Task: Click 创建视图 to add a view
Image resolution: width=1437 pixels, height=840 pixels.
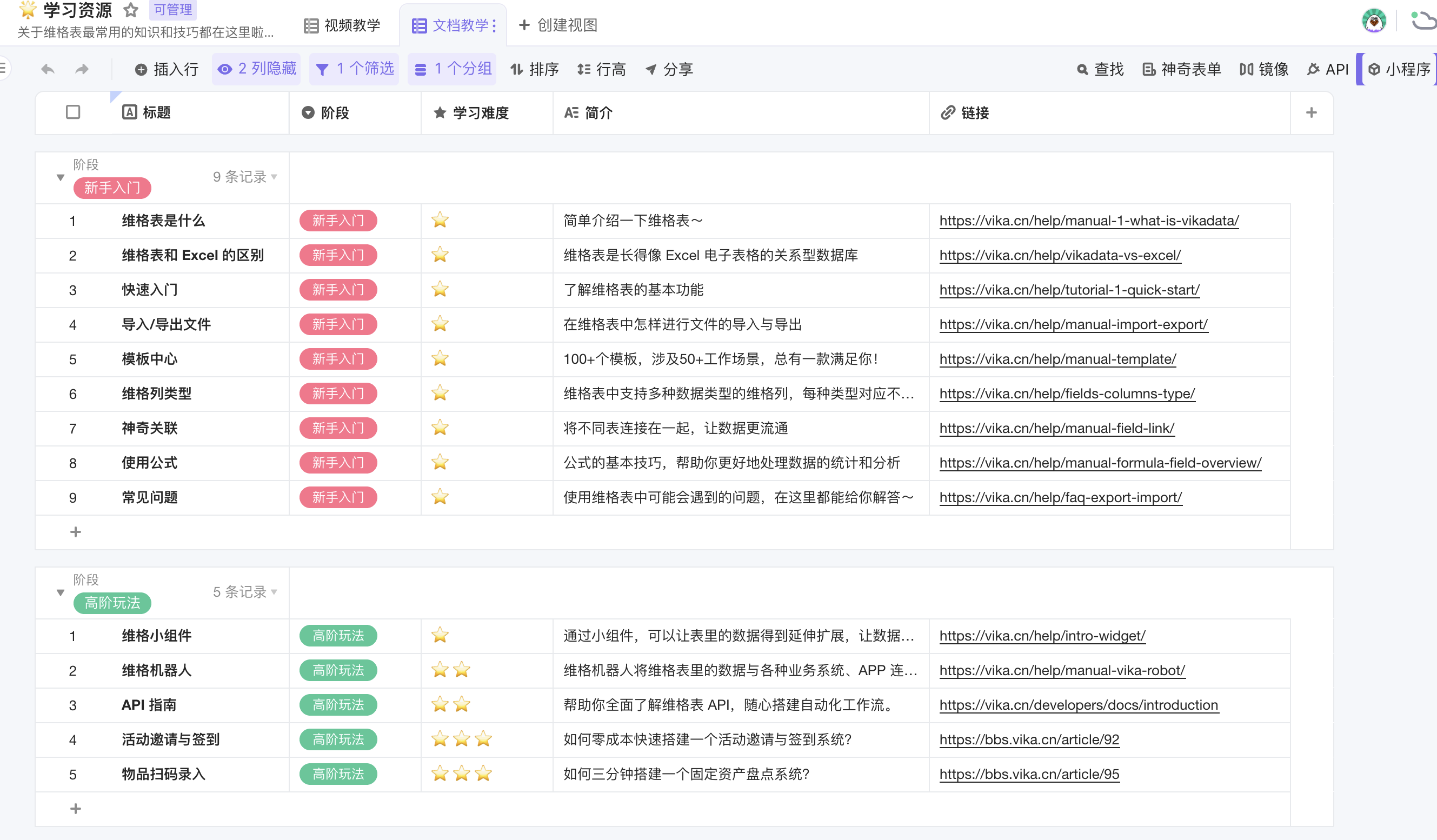Action: 558,25
